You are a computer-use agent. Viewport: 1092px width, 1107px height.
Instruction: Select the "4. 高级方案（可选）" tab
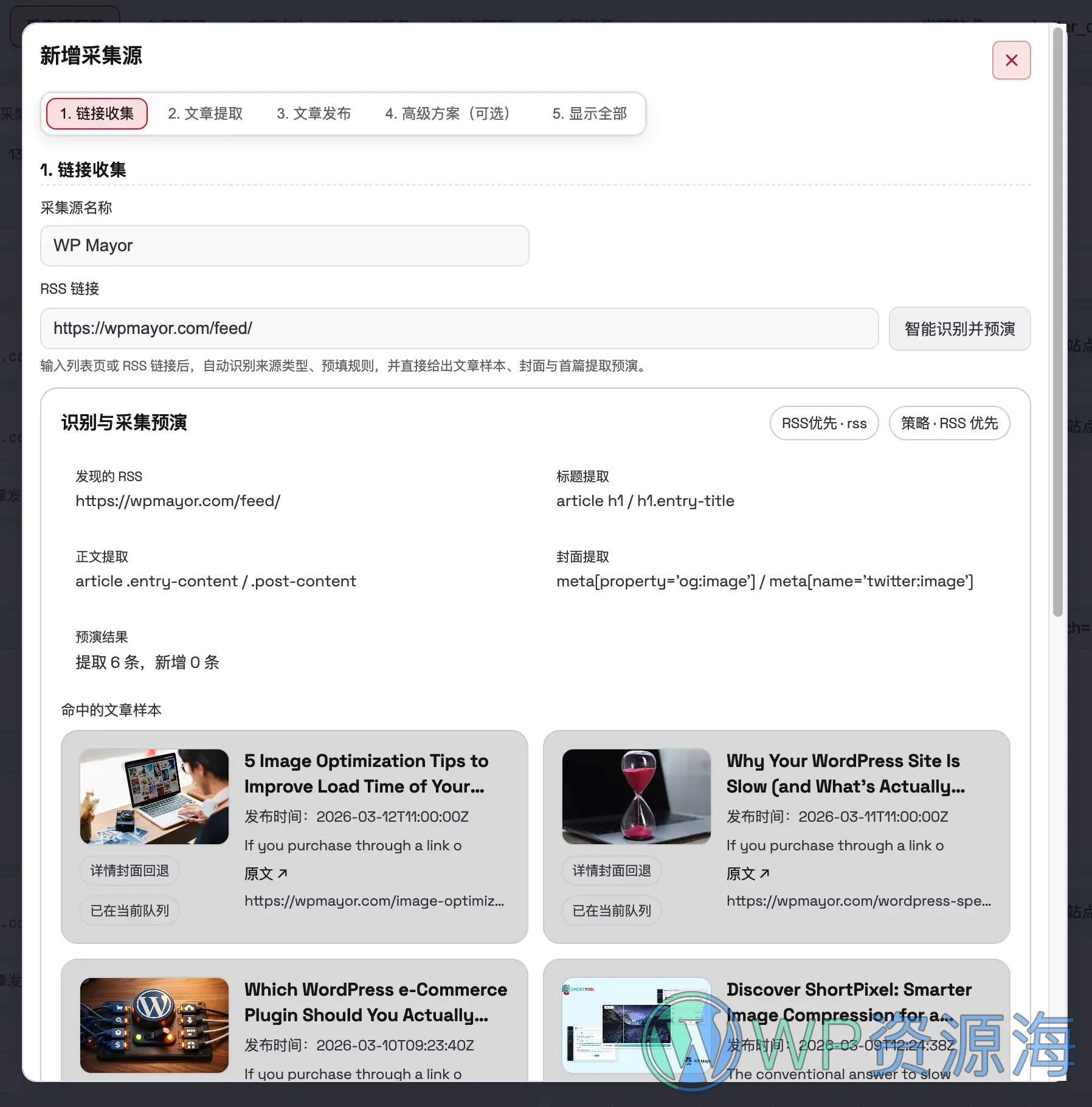coord(448,114)
